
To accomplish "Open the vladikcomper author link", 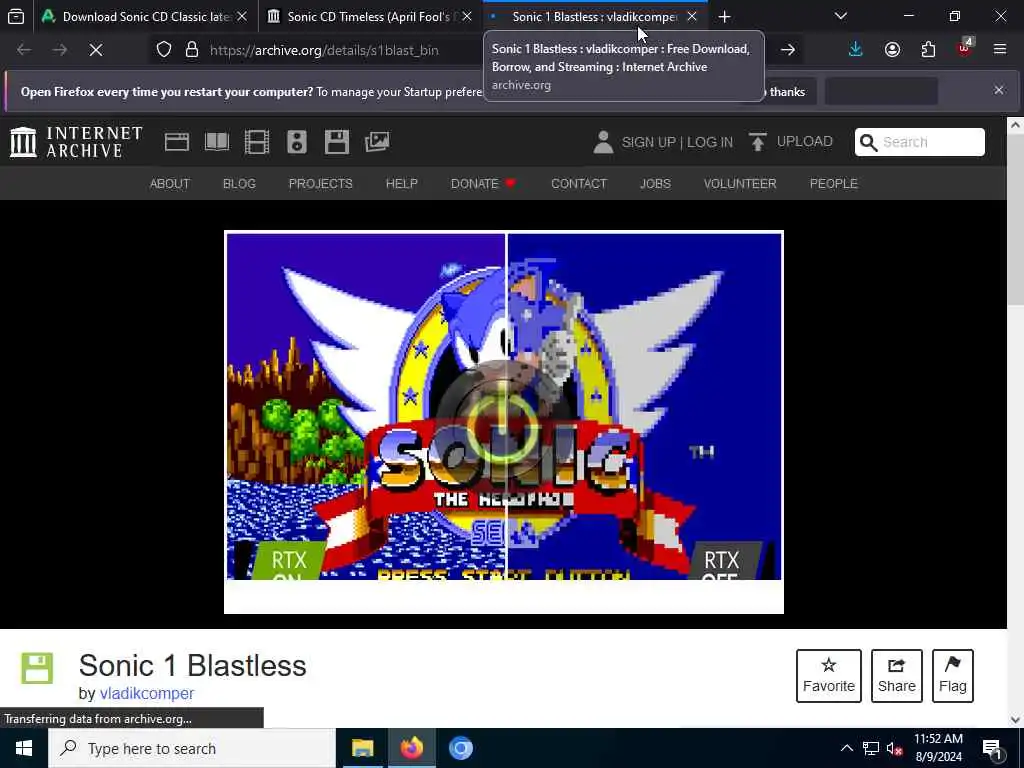I will click(x=147, y=693).
